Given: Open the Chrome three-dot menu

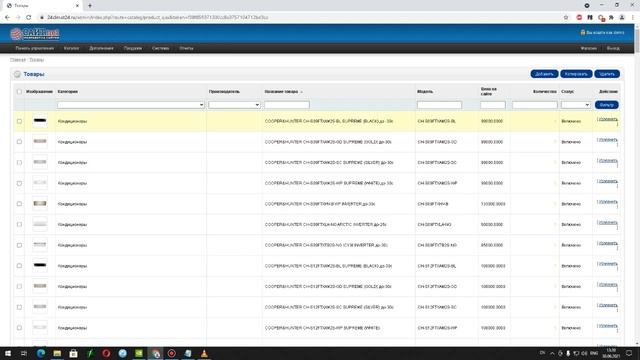Looking at the screenshot, I should tap(633, 18).
